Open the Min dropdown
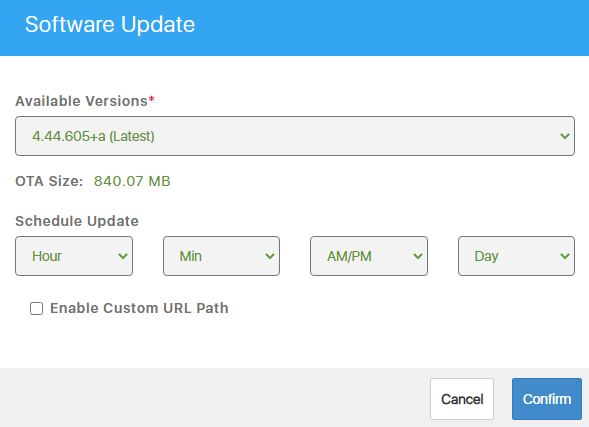589x427 pixels. pyautogui.click(x=221, y=256)
